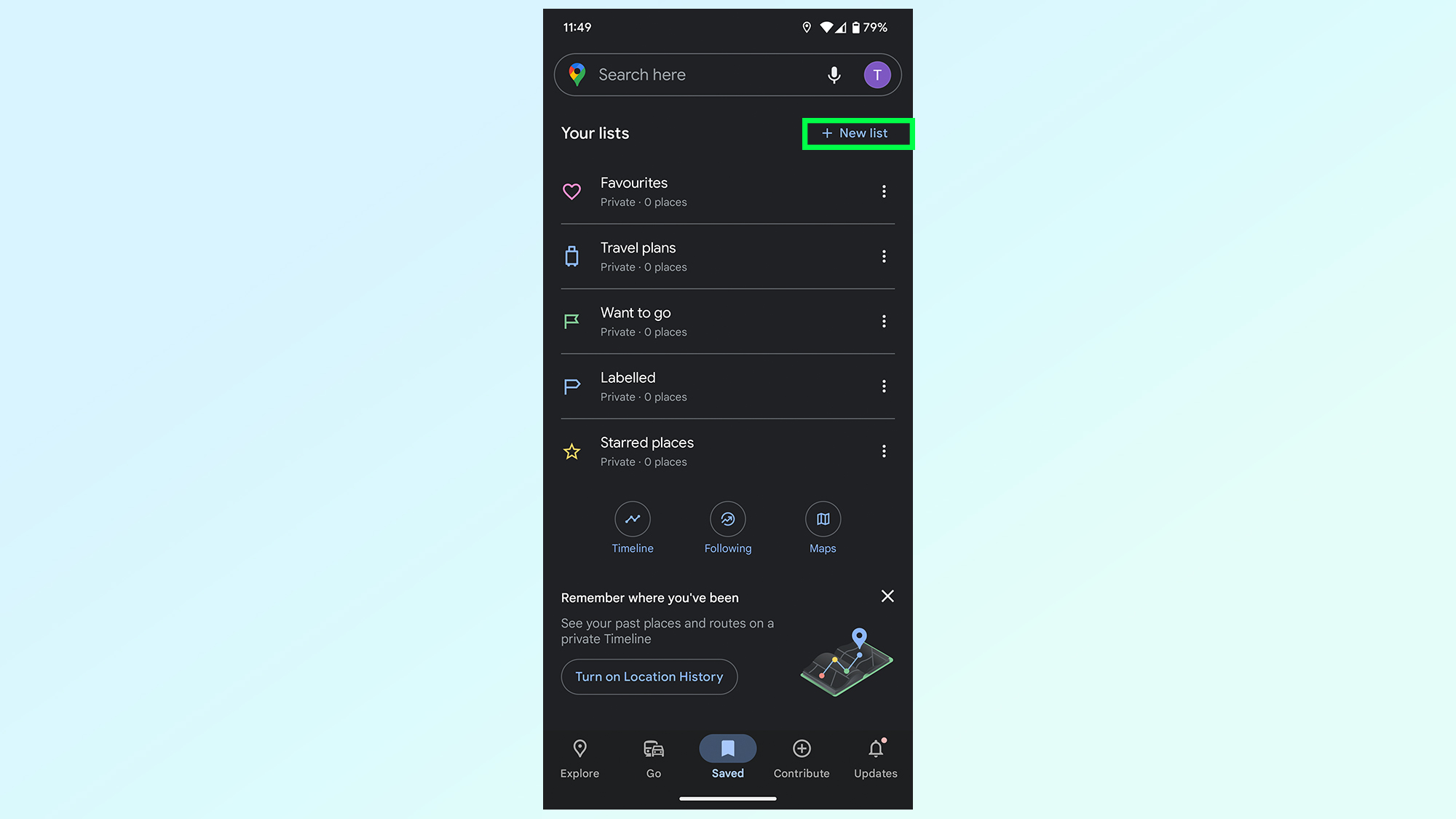
Task: Tap three-dot menu for Favourites
Action: [x=883, y=191]
